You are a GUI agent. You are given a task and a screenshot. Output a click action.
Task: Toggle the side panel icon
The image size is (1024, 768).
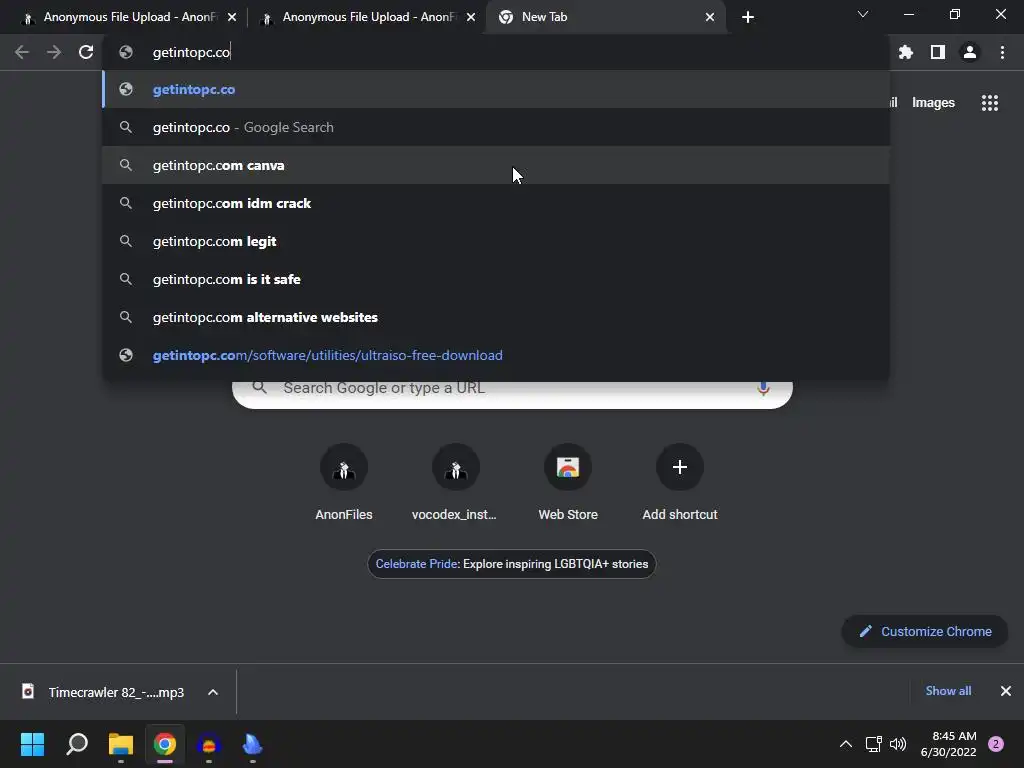[x=938, y=52]
